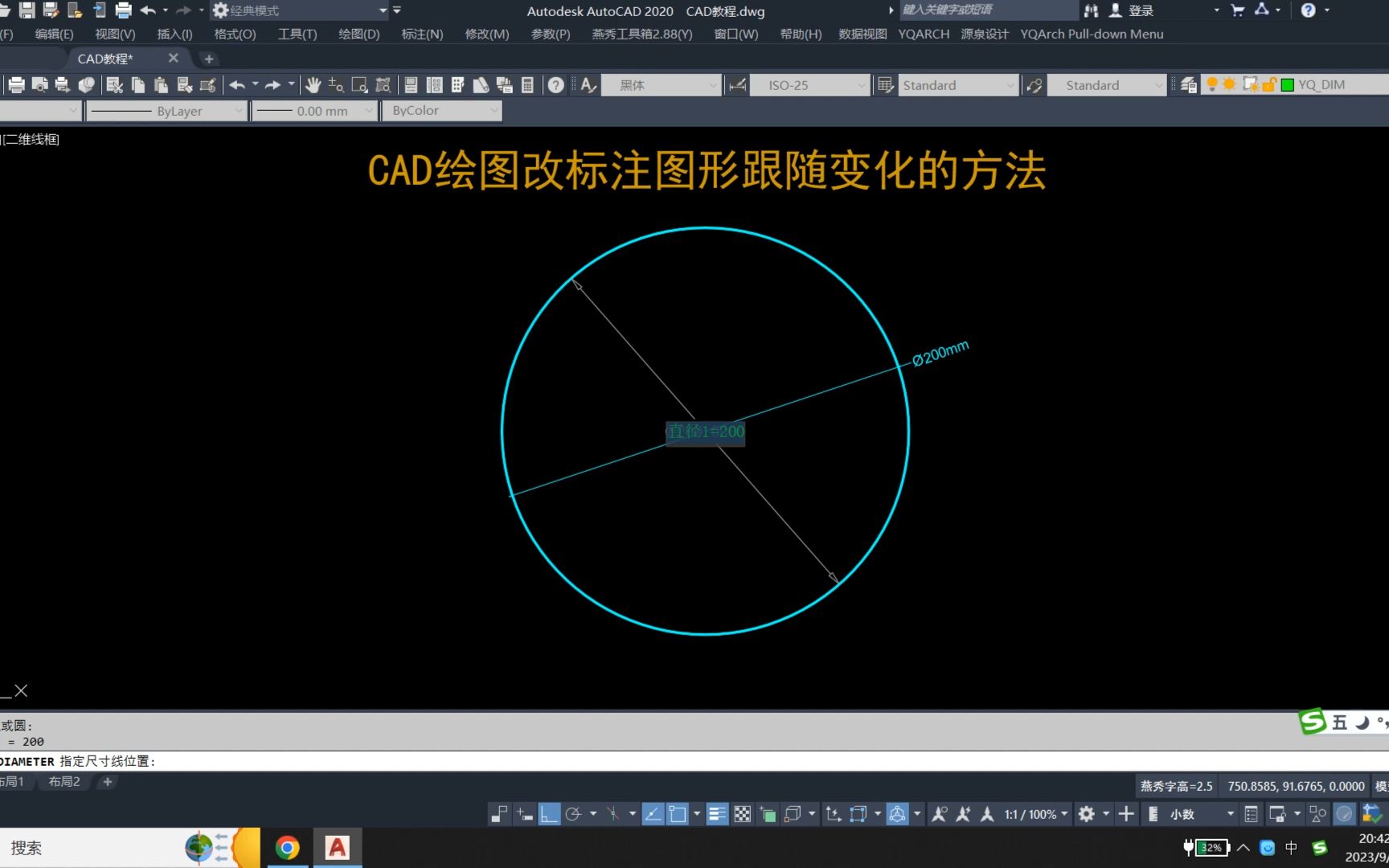The image size is (1389, 868).
Task: Click the add layout plus button beside 布局2
Action: click(107, 781)
